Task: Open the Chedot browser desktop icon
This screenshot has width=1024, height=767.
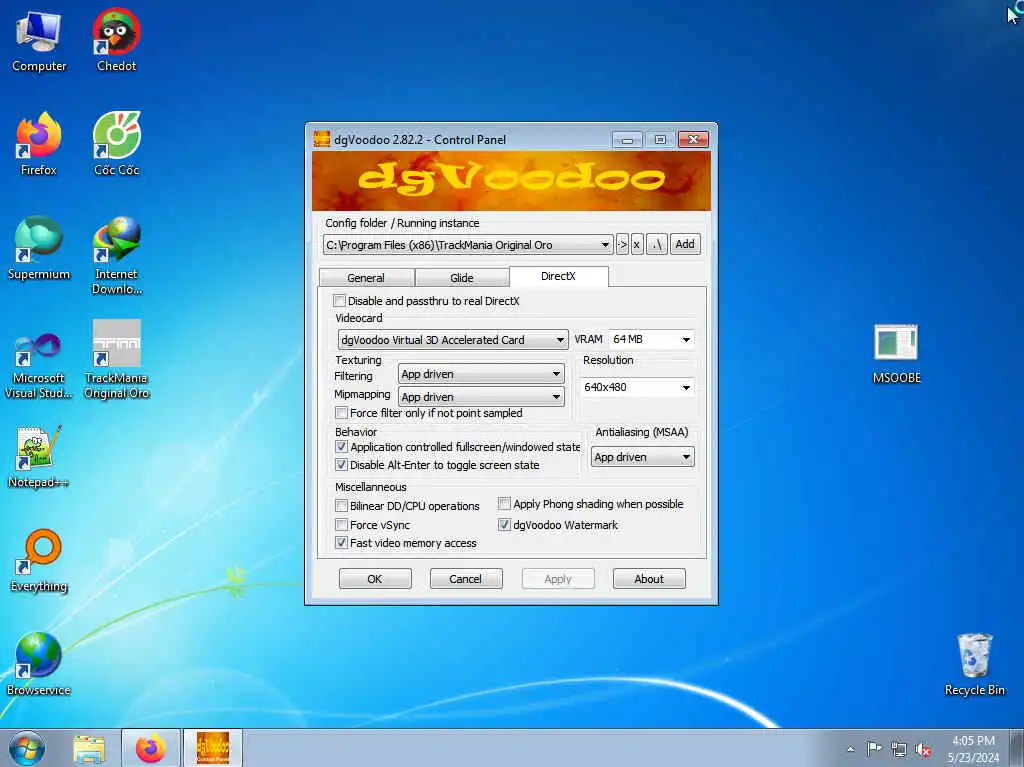Action: click(x=116, y=41)
